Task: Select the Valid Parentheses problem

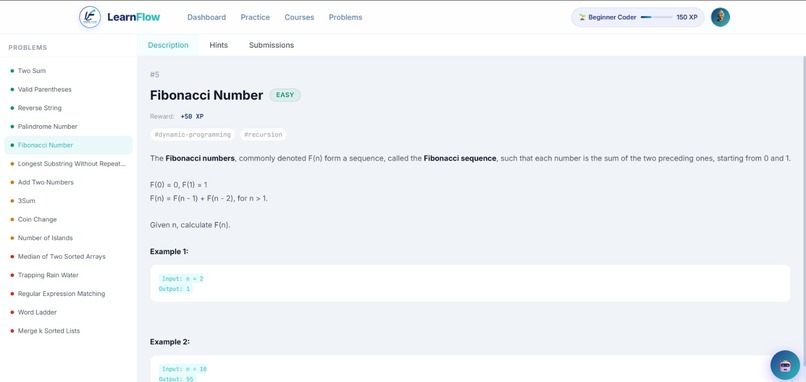Action: click(68, 89)
